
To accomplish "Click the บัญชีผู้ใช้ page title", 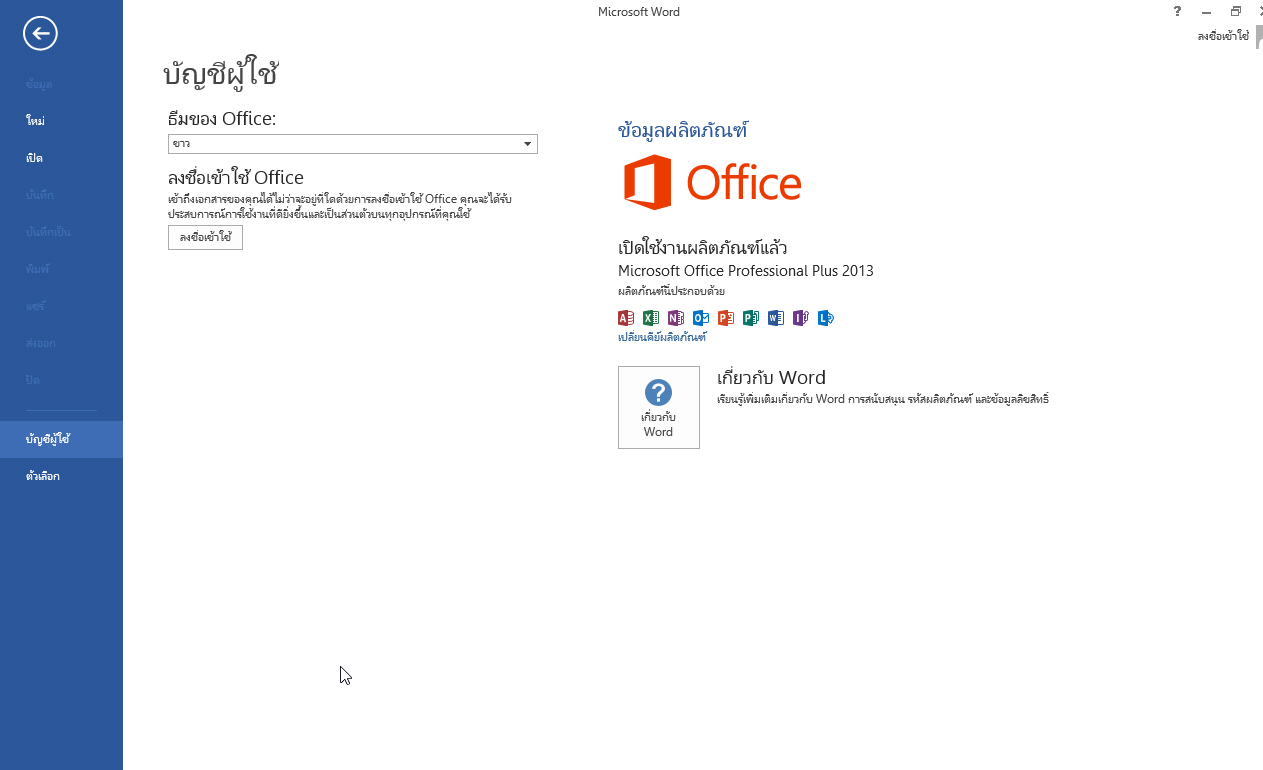I will pos(220,74).
